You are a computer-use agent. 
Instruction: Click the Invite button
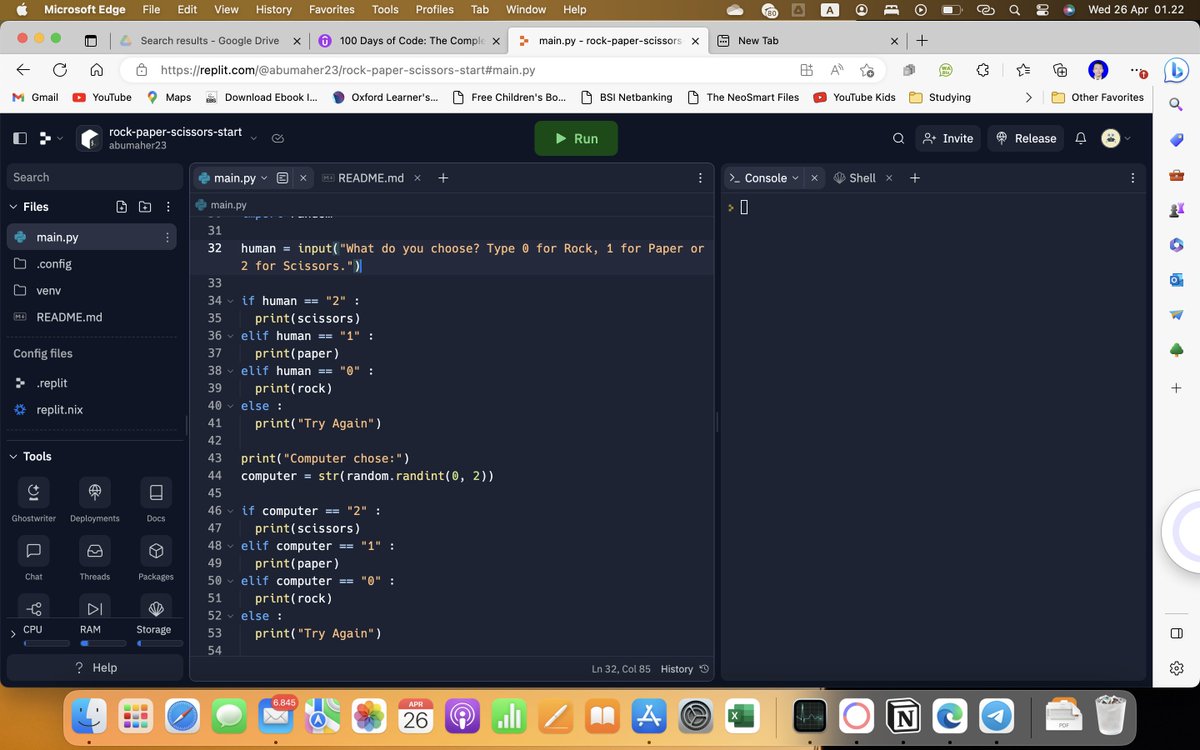pos(948,138)
